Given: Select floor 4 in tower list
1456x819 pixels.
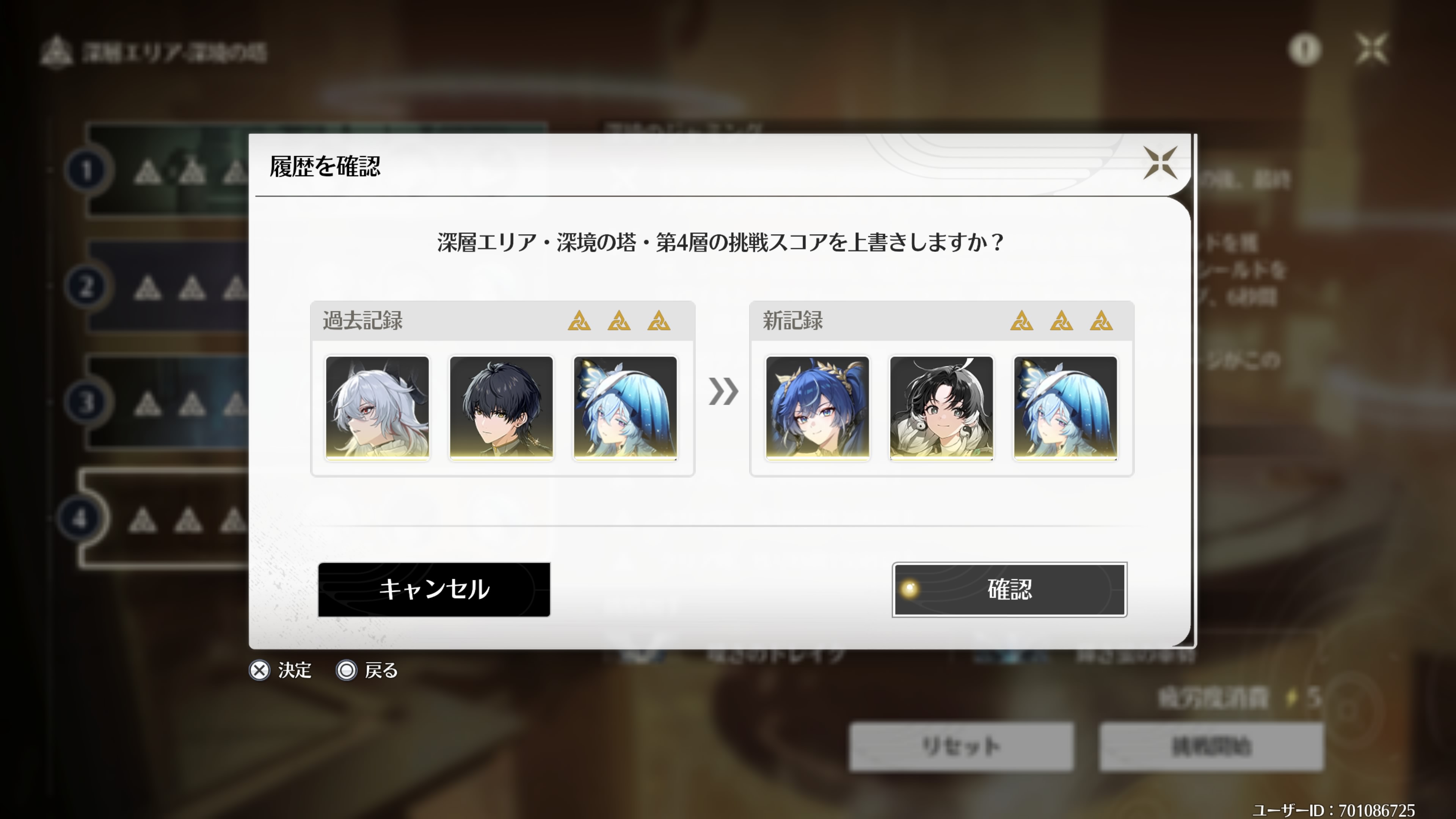Looking at the screenshot, I should pos(81,518).
